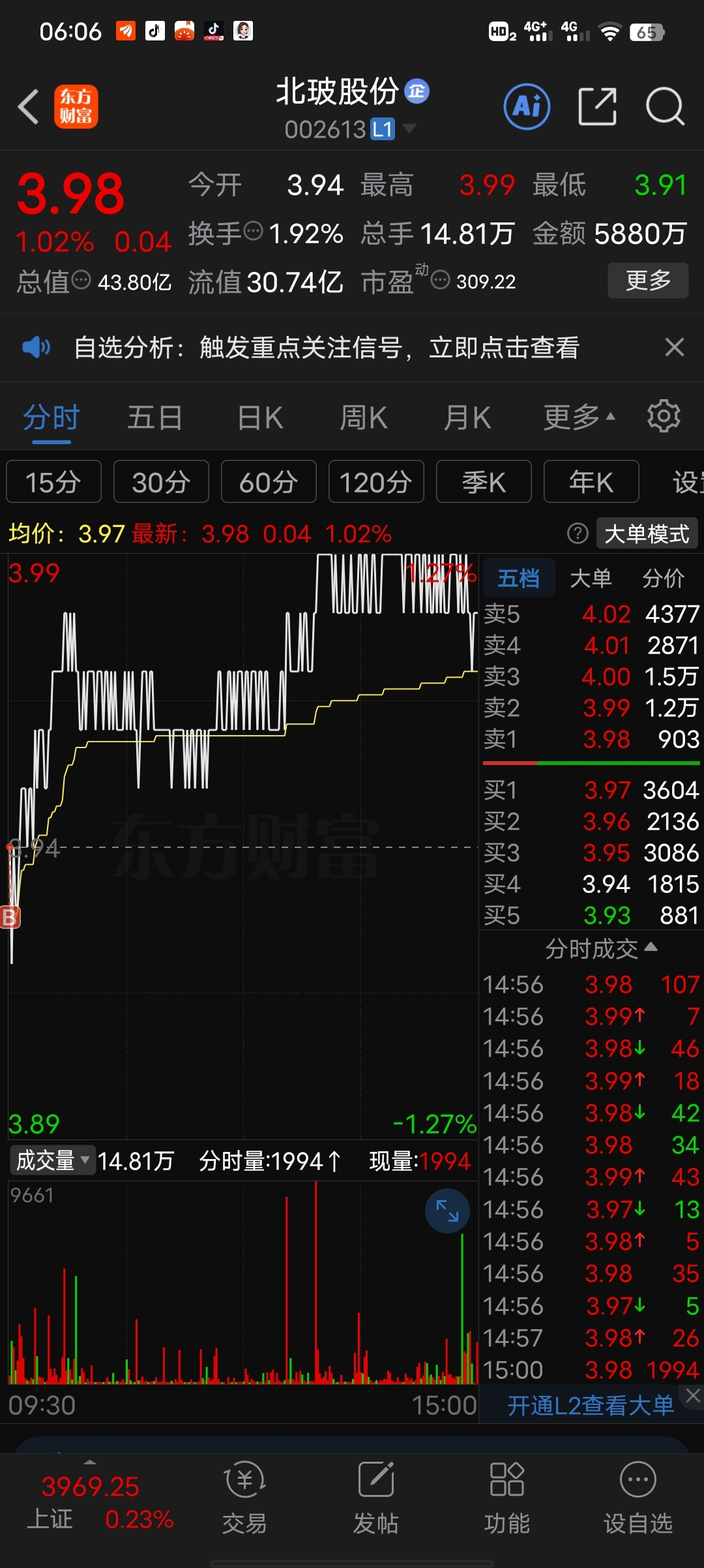Viewport: 704px width, 1568px height.
Task: Tap info icon next to 市盈
Action: pos(441,280)
